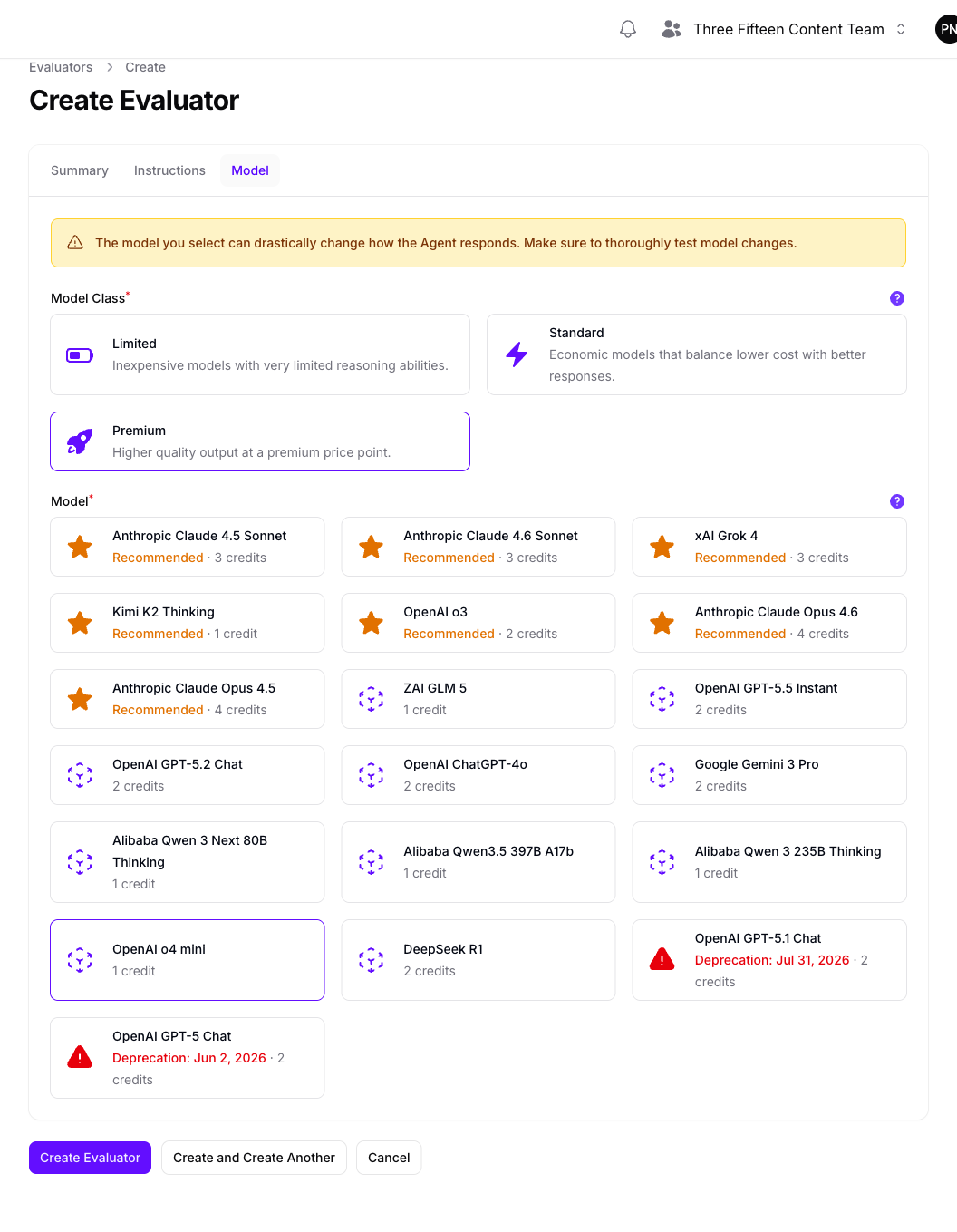Choose the Limited model class

(260, 354)
